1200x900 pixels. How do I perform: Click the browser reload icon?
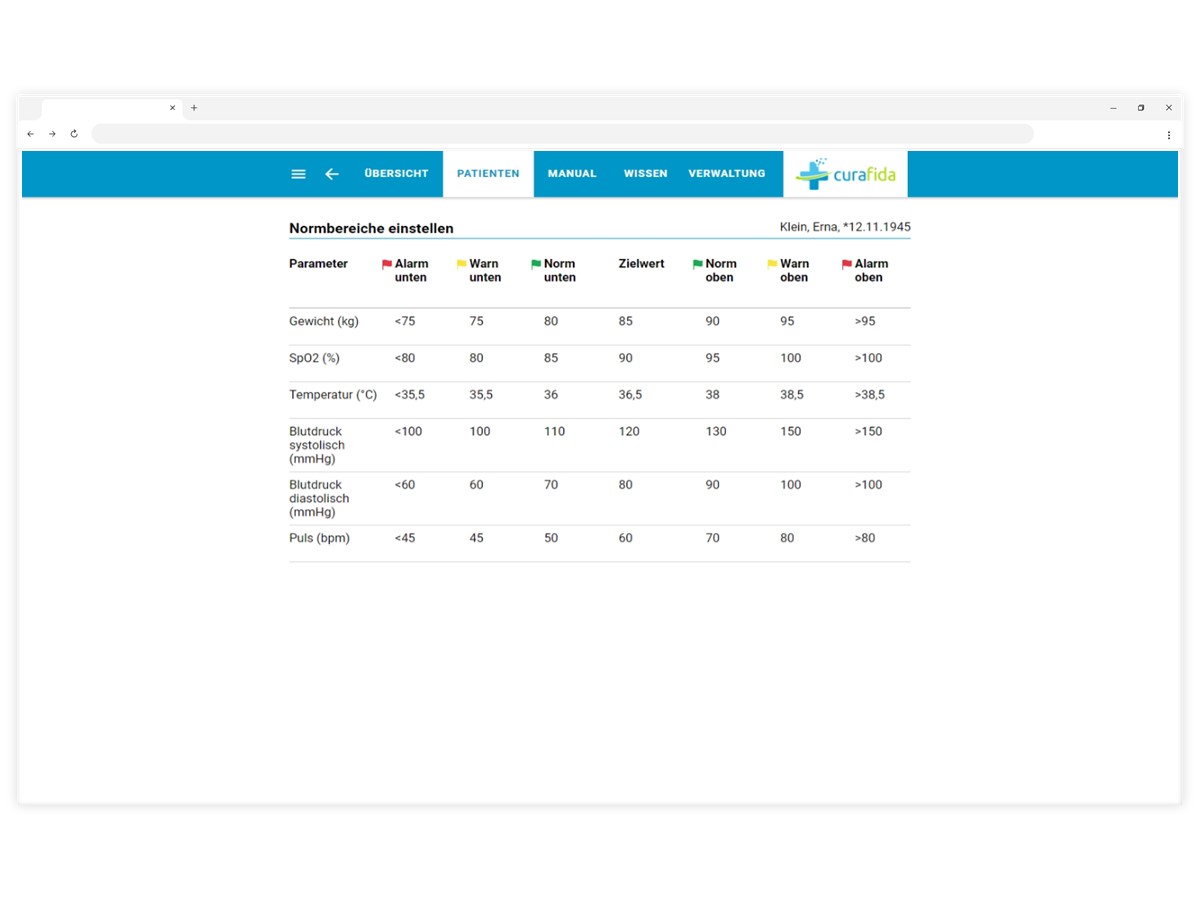coord(74,134)
